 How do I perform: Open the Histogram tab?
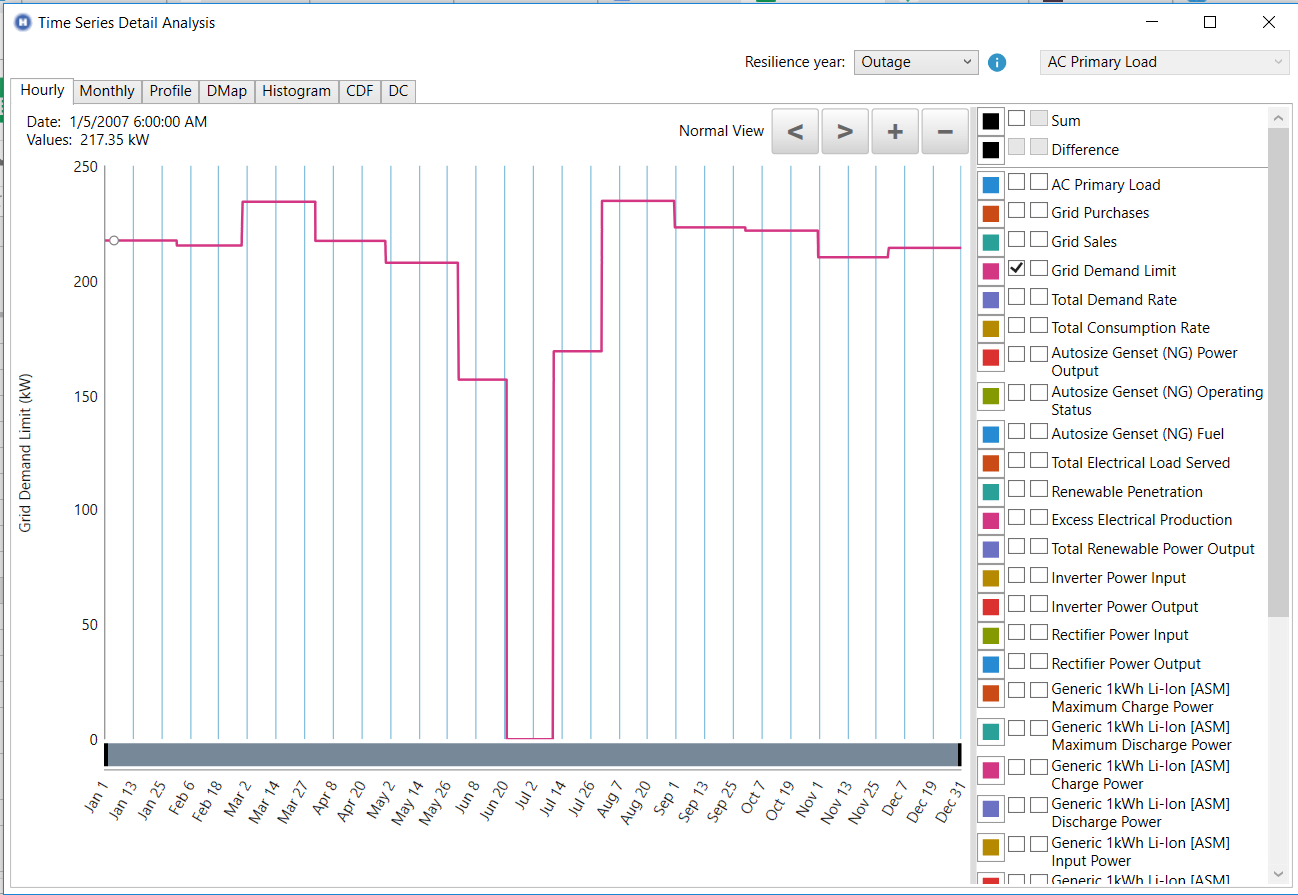pyautogui.click(x=296, y=91)
